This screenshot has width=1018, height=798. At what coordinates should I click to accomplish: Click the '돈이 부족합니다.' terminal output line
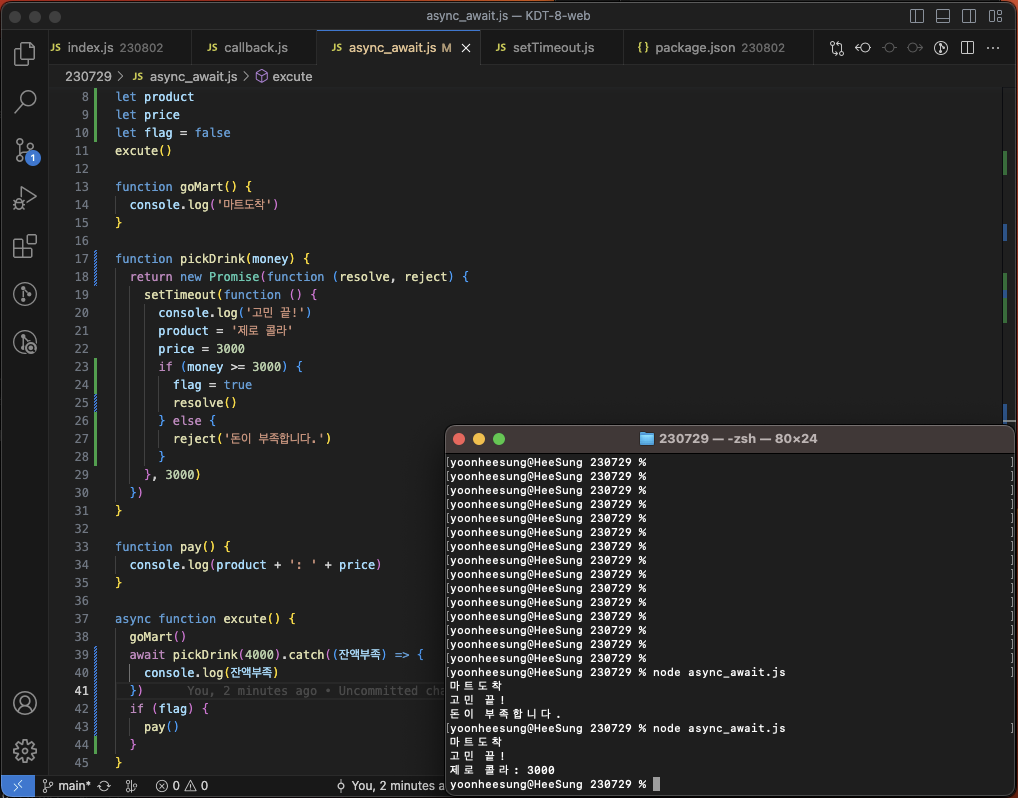click(505, 714)
